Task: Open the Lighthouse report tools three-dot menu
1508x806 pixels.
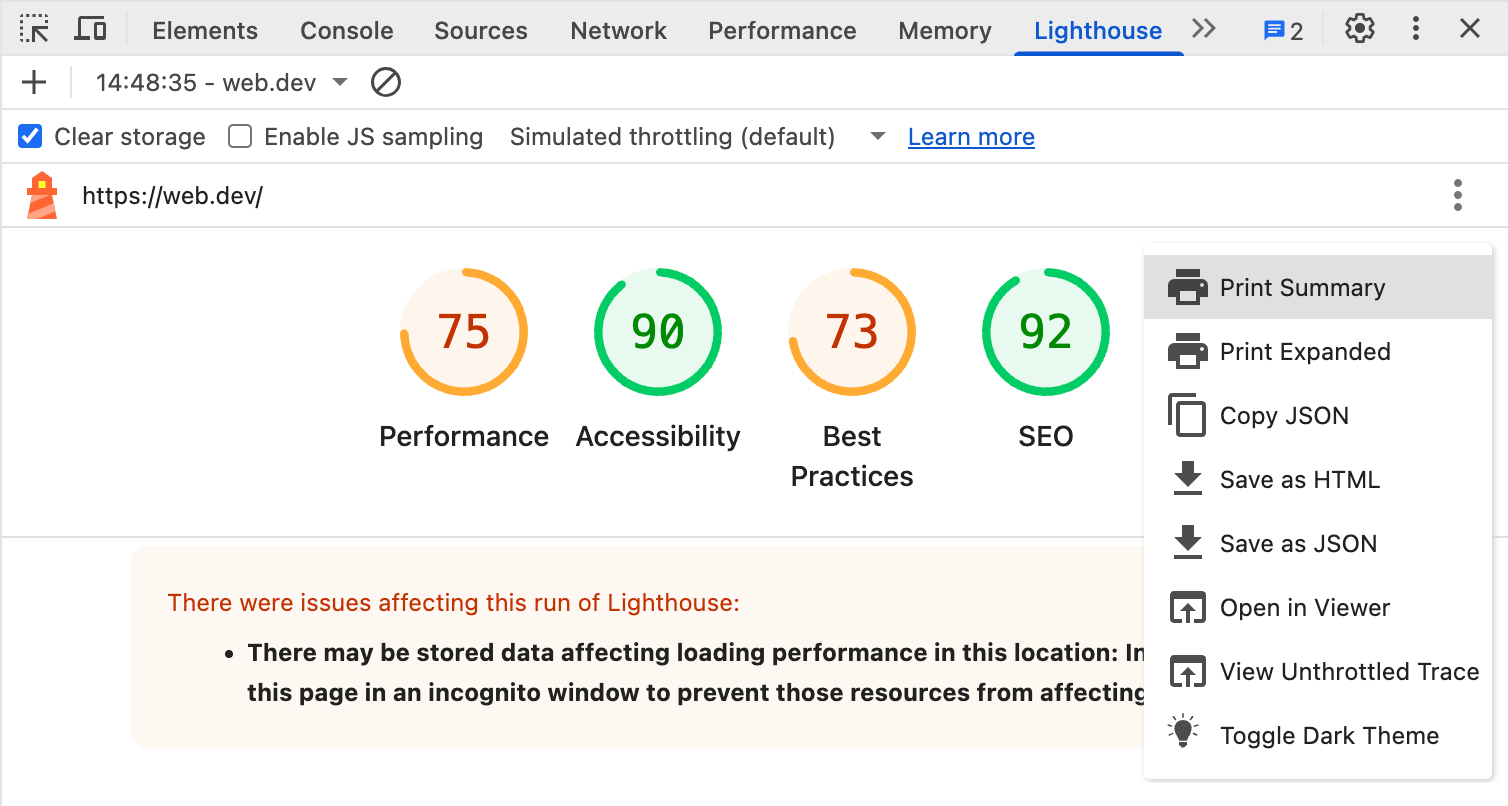Action: (1457, 195)
